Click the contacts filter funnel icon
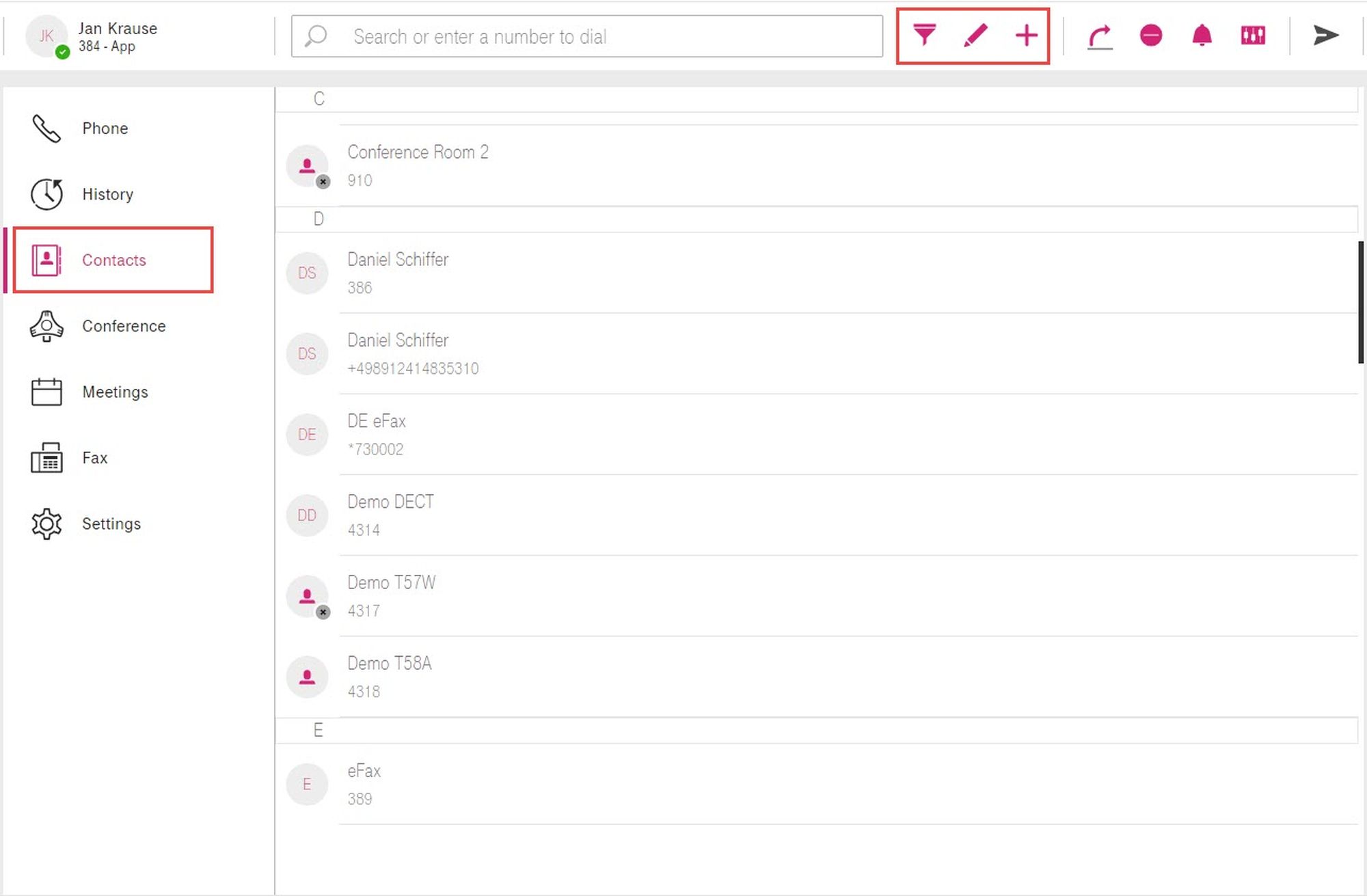 [x=924, y=35]
